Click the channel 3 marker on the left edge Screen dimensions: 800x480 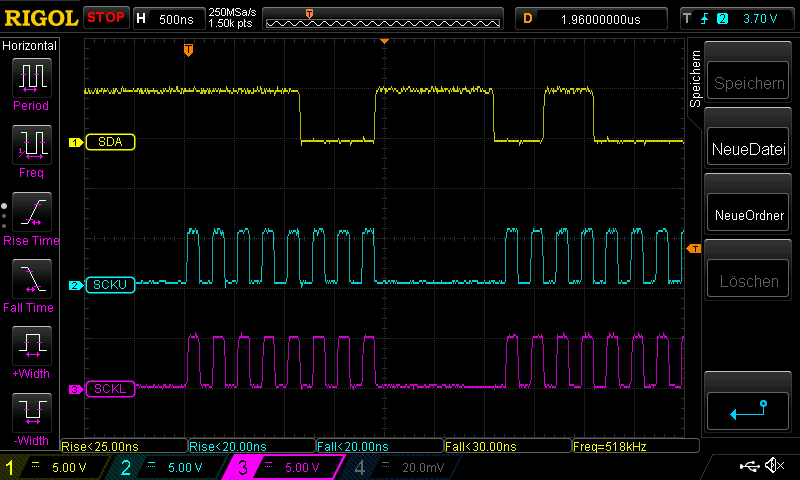76,389
